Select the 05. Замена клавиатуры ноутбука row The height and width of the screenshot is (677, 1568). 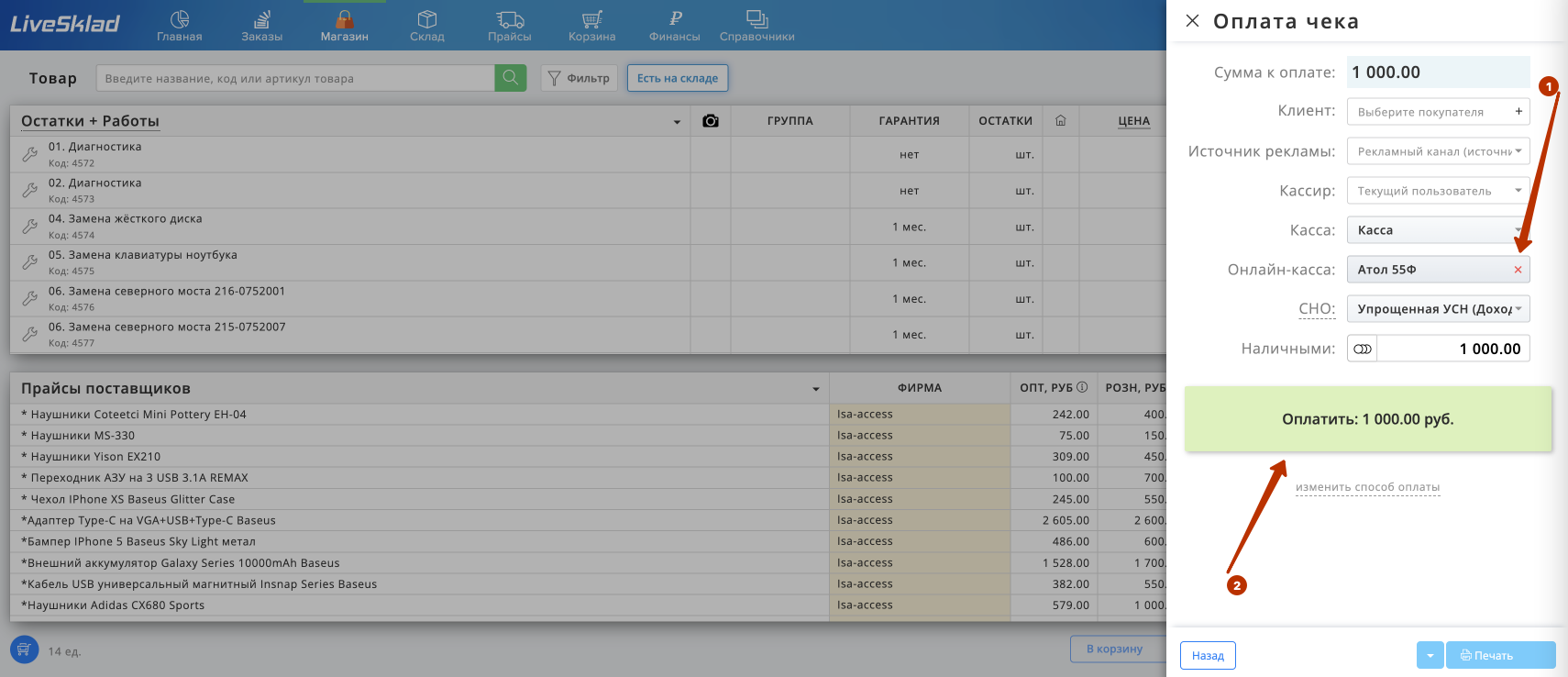[x=588, y=262]
